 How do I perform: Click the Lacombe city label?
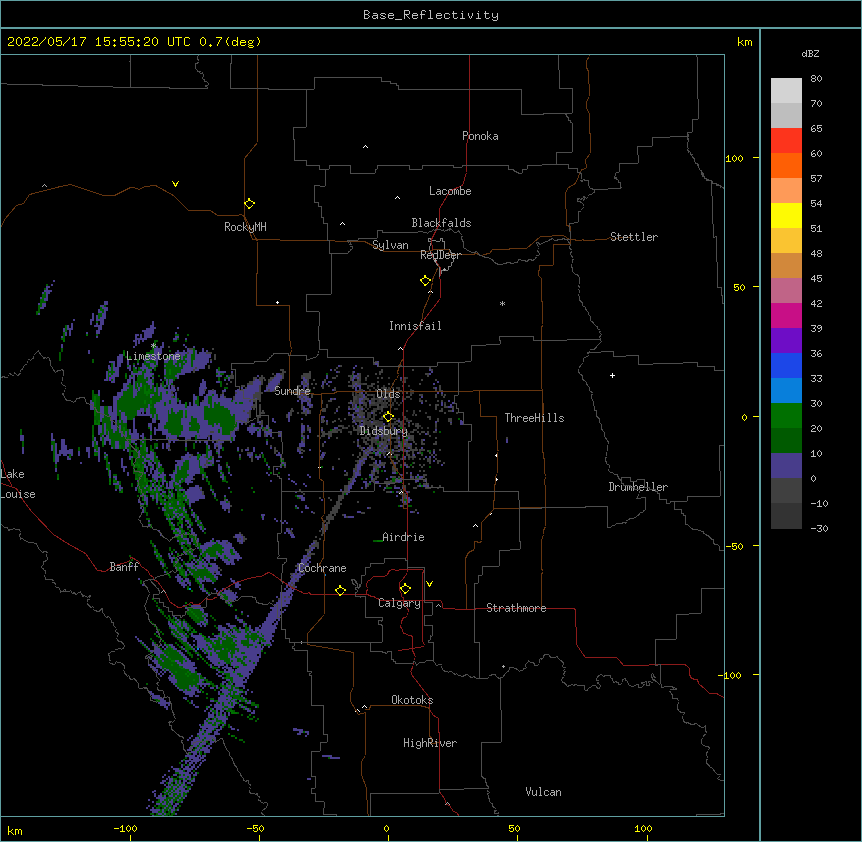tap(450, 191)
